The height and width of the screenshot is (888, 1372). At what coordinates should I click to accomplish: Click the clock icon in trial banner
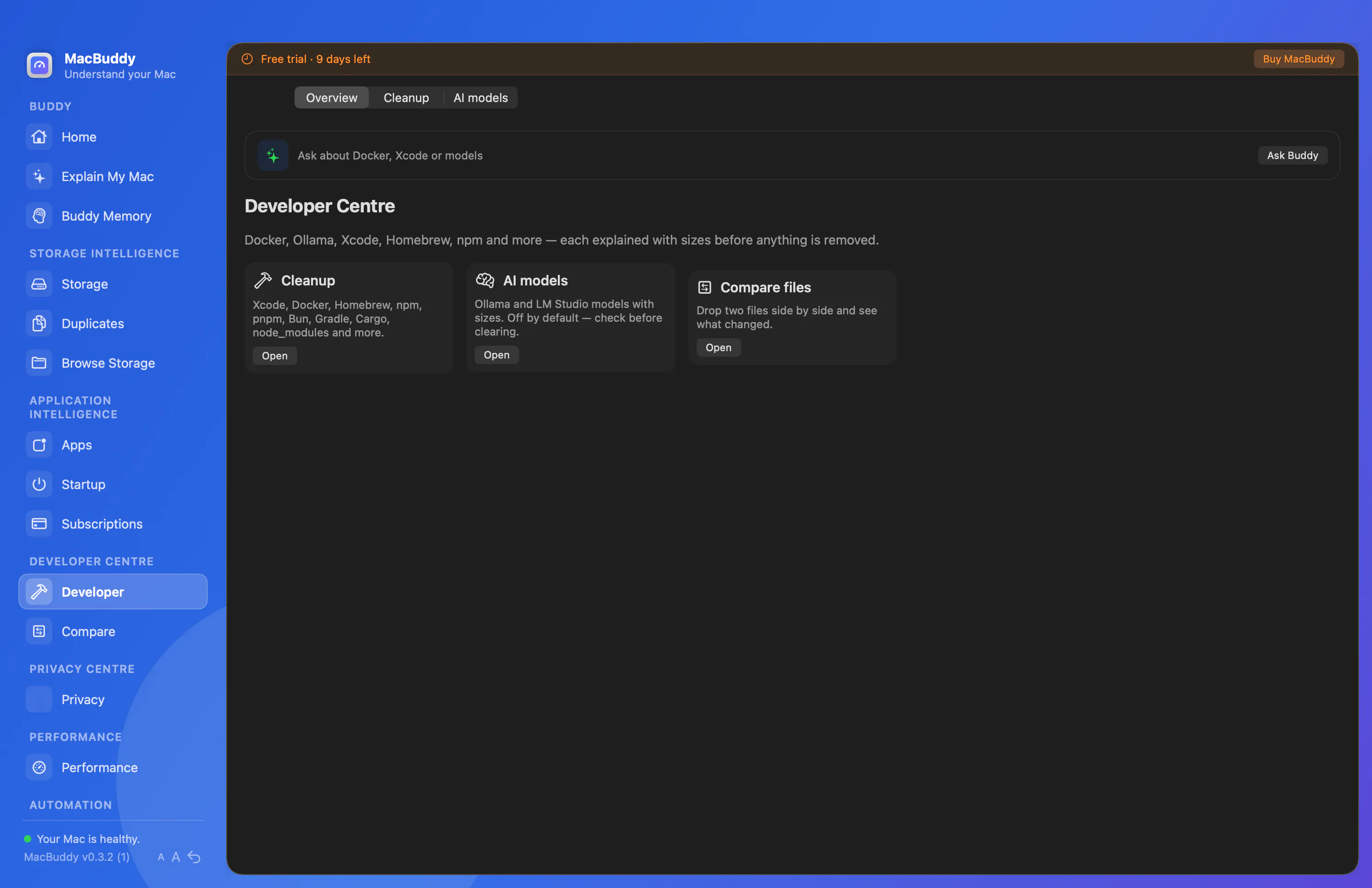247,59
